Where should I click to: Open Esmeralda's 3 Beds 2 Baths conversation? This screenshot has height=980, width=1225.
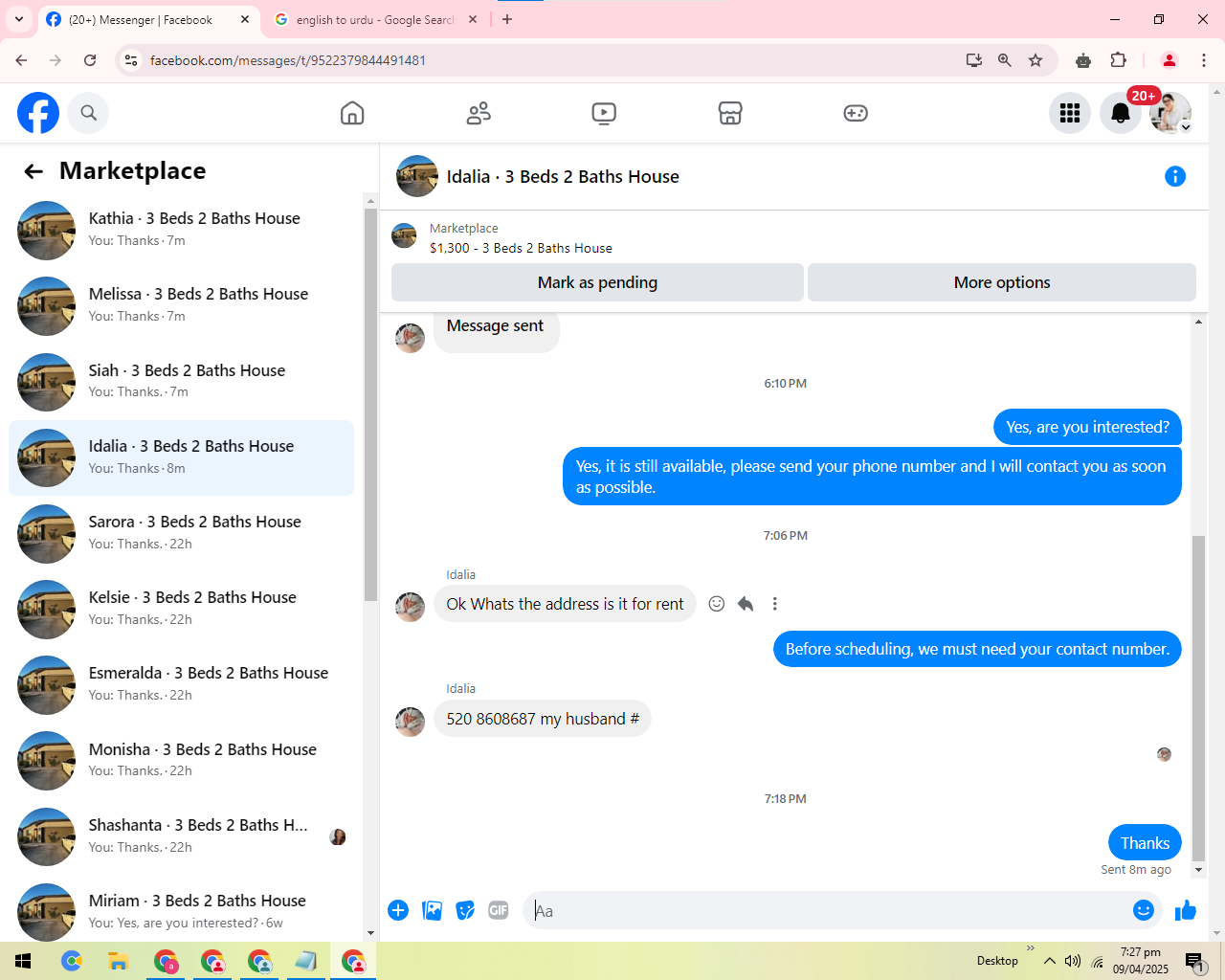click(x=182, y=684)
